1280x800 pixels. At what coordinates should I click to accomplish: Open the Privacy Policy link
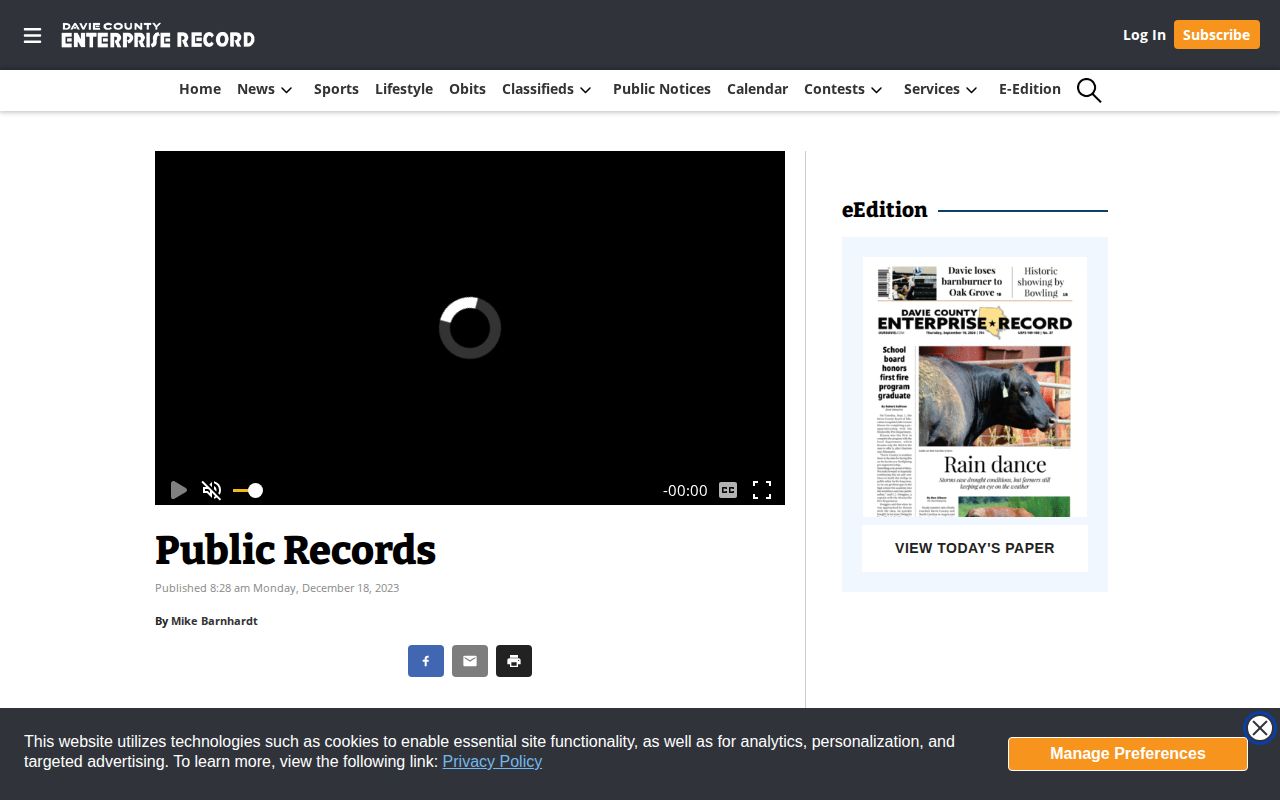point(492,761)
